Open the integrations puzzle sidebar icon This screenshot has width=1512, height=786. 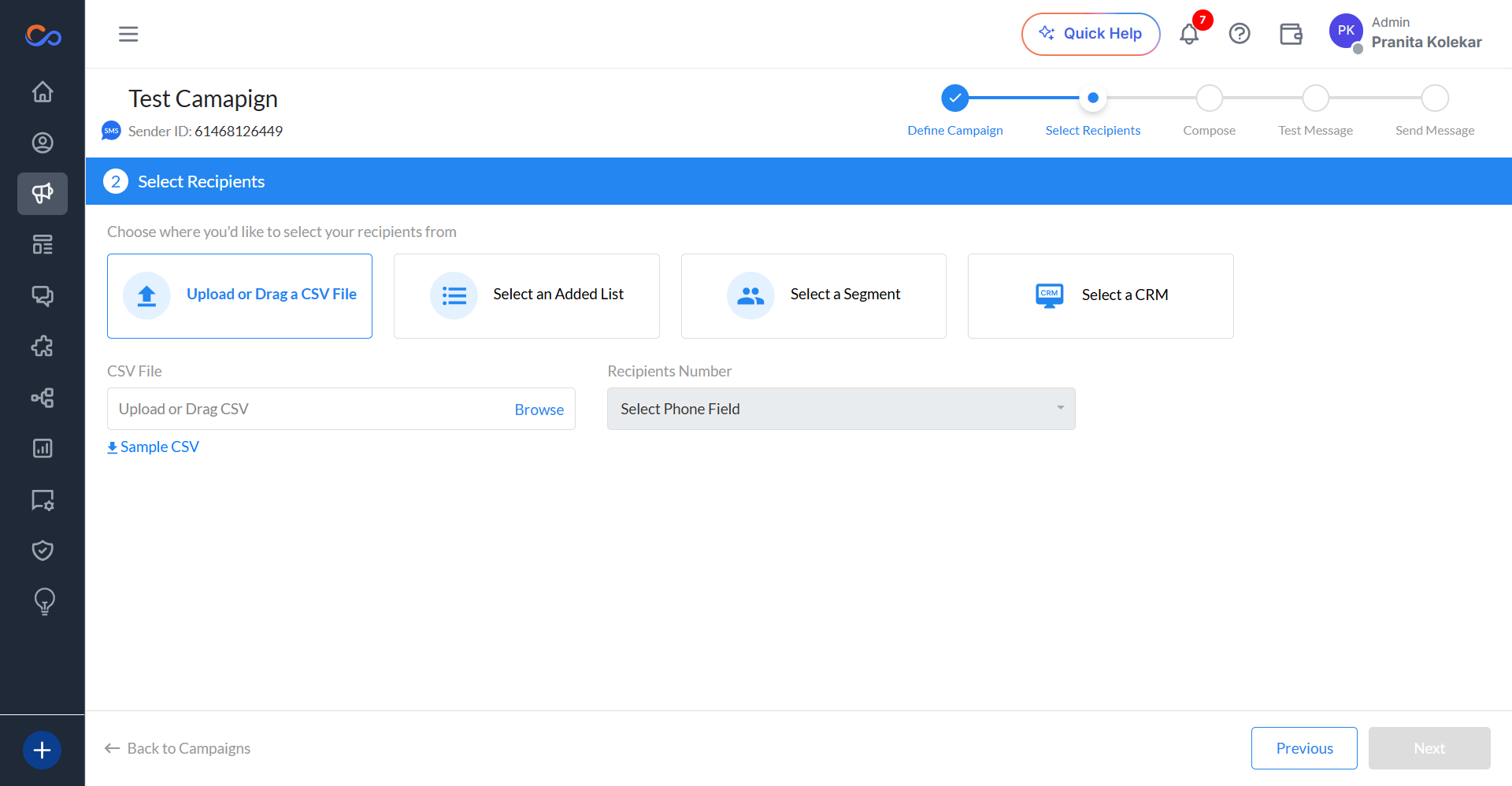[43, 347]
